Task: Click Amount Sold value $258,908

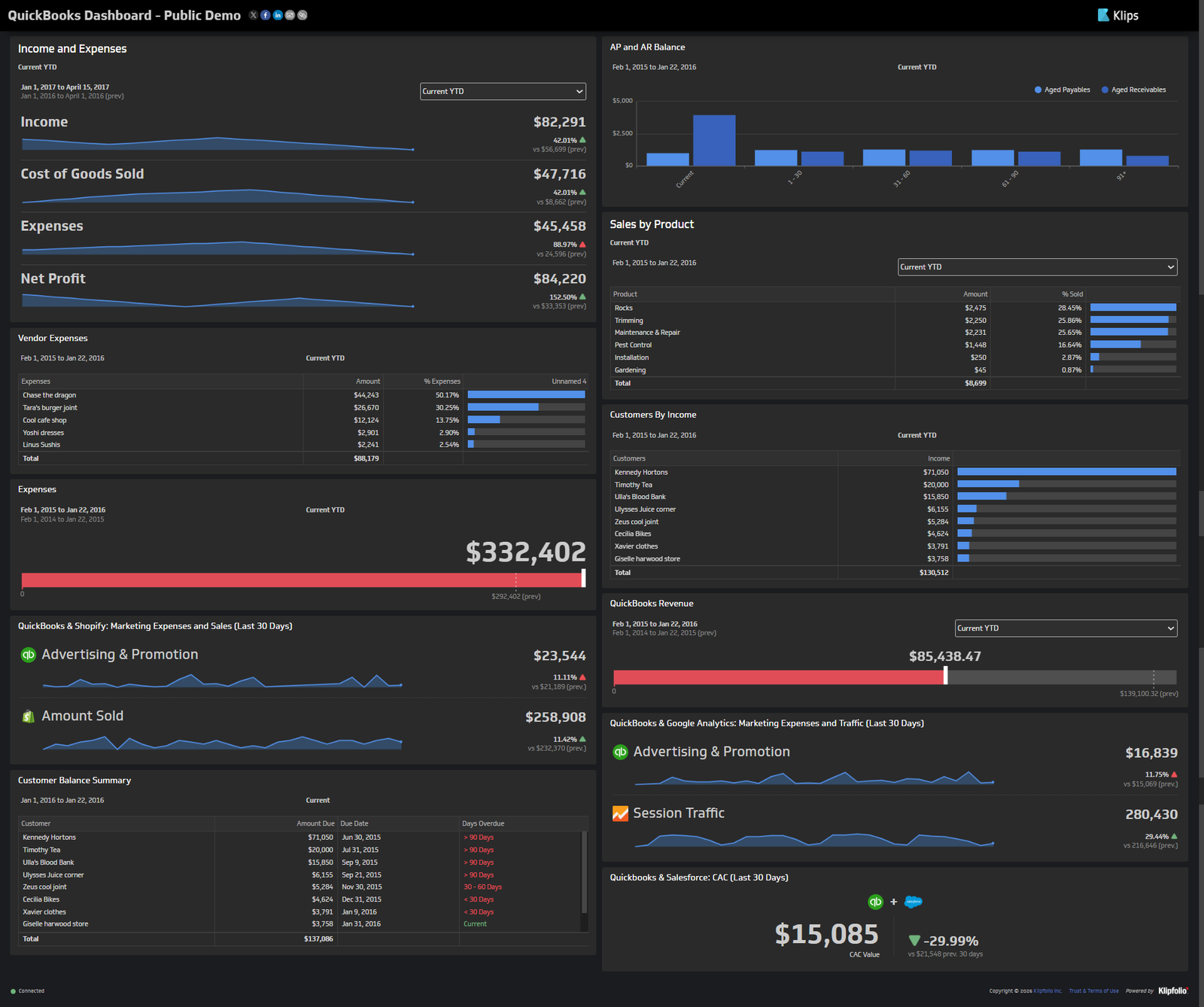Action: 555,718
